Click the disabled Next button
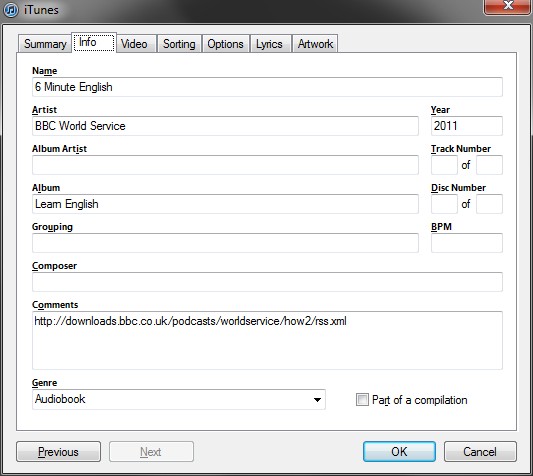The image size is (533, 476). click(x=151, y=452)
